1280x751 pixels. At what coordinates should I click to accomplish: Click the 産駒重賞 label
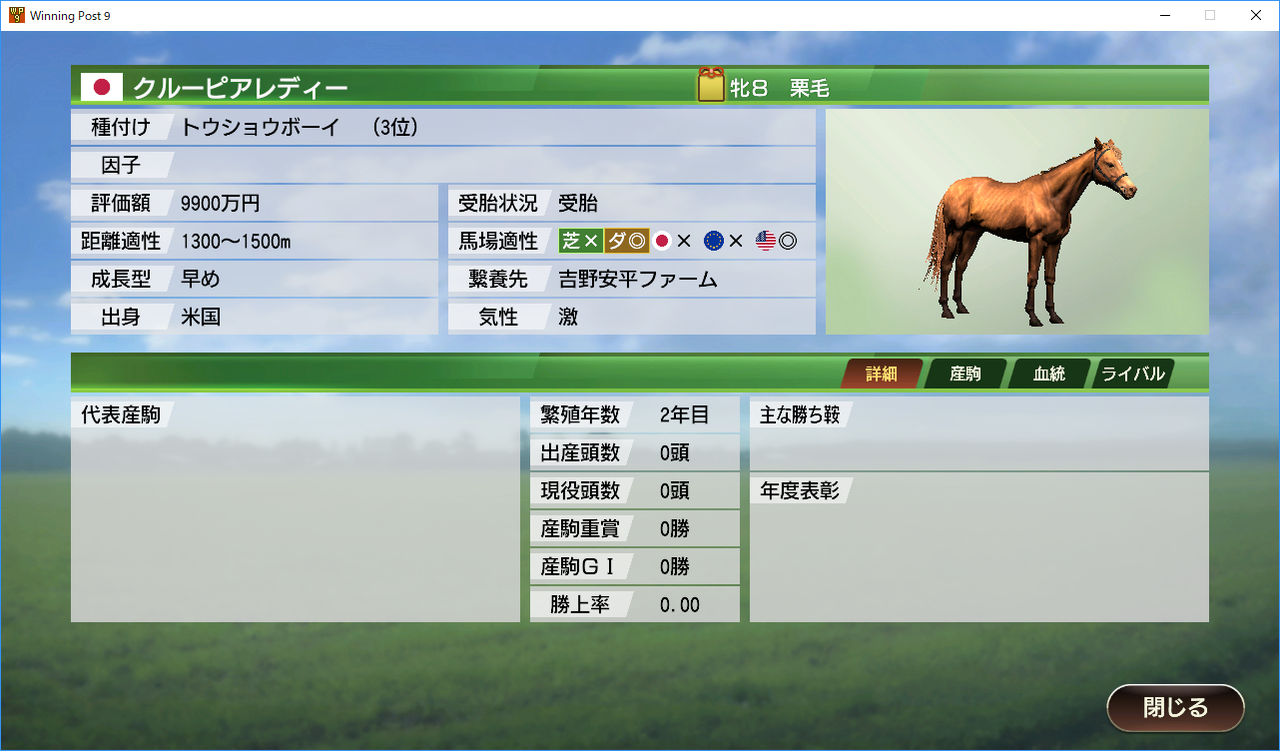(x=580, y=529)
